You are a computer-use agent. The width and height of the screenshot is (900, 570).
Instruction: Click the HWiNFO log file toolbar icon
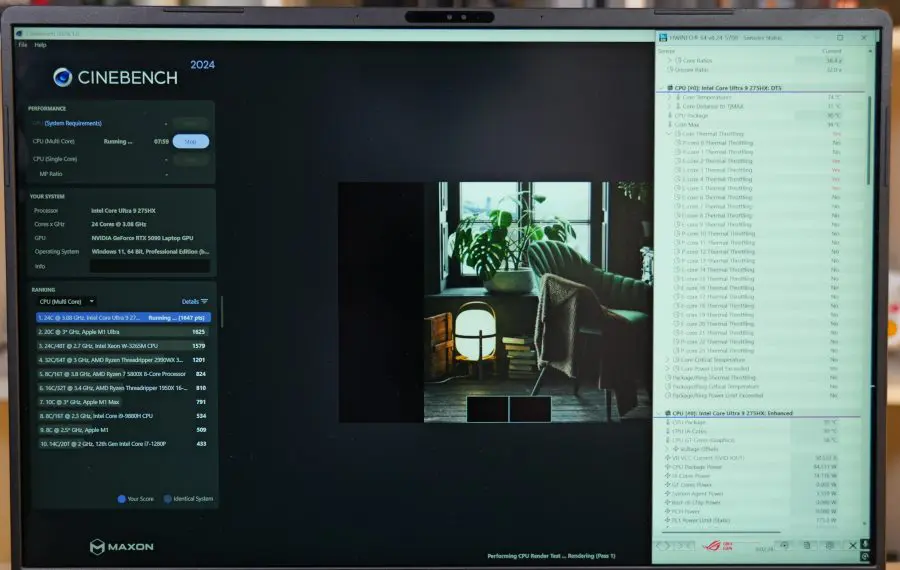click(807, 545)
